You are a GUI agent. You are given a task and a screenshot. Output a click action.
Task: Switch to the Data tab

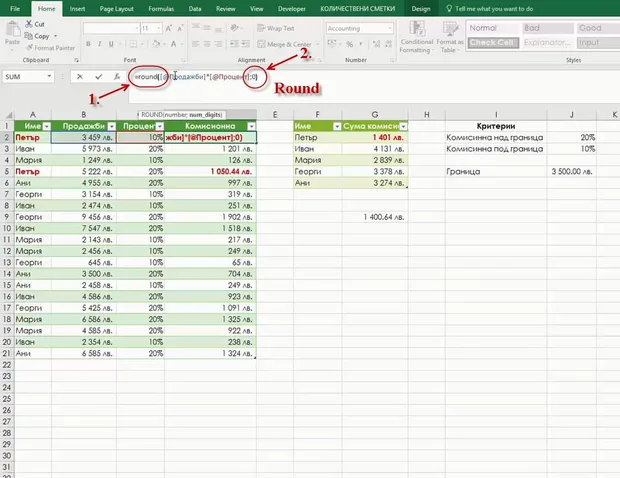coord(195,8)
